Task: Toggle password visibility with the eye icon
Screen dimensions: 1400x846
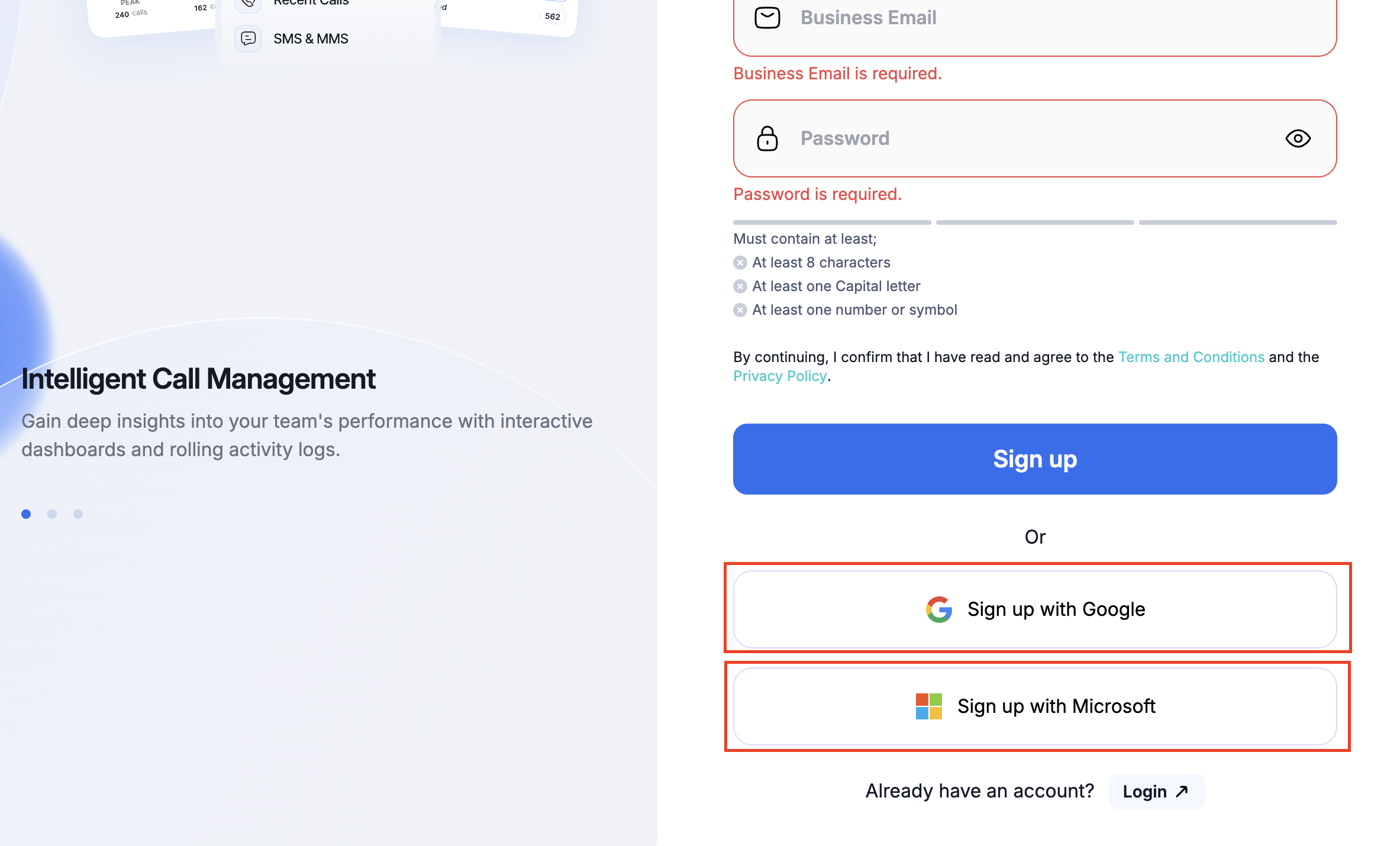Action: (1298, 138)
